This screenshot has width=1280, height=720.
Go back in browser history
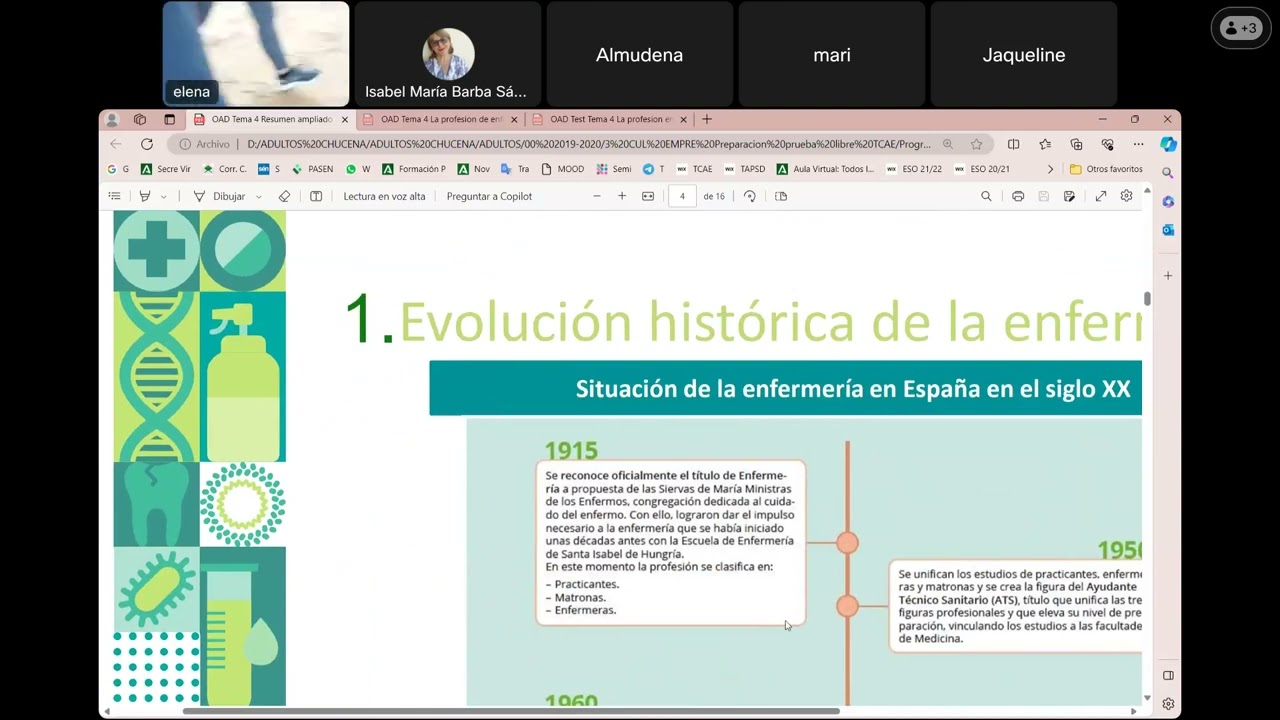[116, 144]
